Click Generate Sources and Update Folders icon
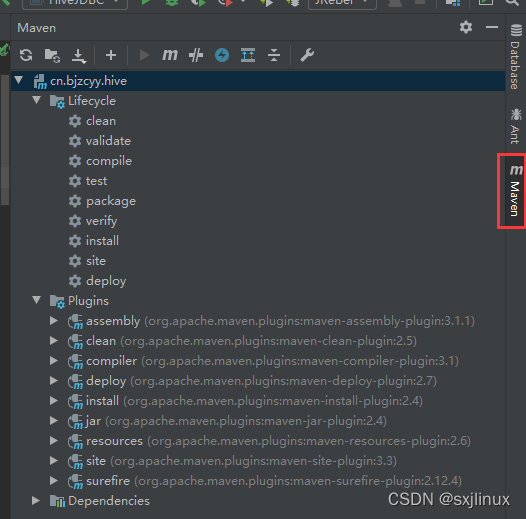The image size is (526, 519). [x=52, y=55]
